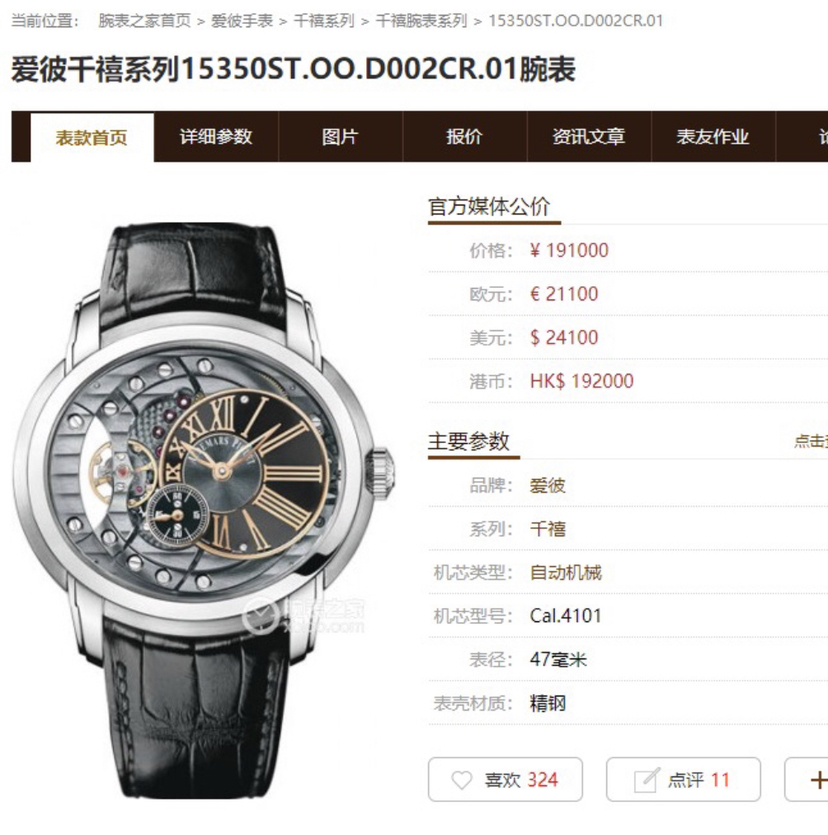Viewport: 828px width, 835px height.
Task: Click the heart icon beside 喜欢
Action: 462,780
